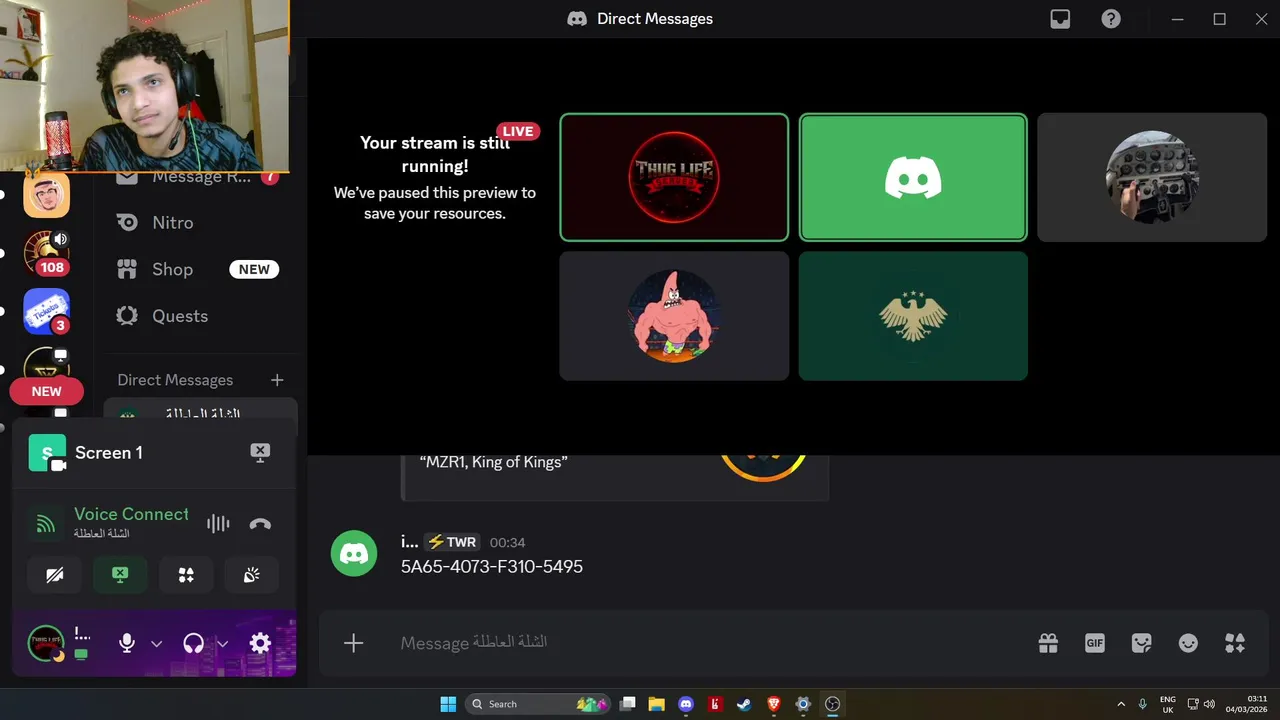This screenshot has height=720, width=1280.
Task: Open Steam from the taskbar
Action: (744, 704)
